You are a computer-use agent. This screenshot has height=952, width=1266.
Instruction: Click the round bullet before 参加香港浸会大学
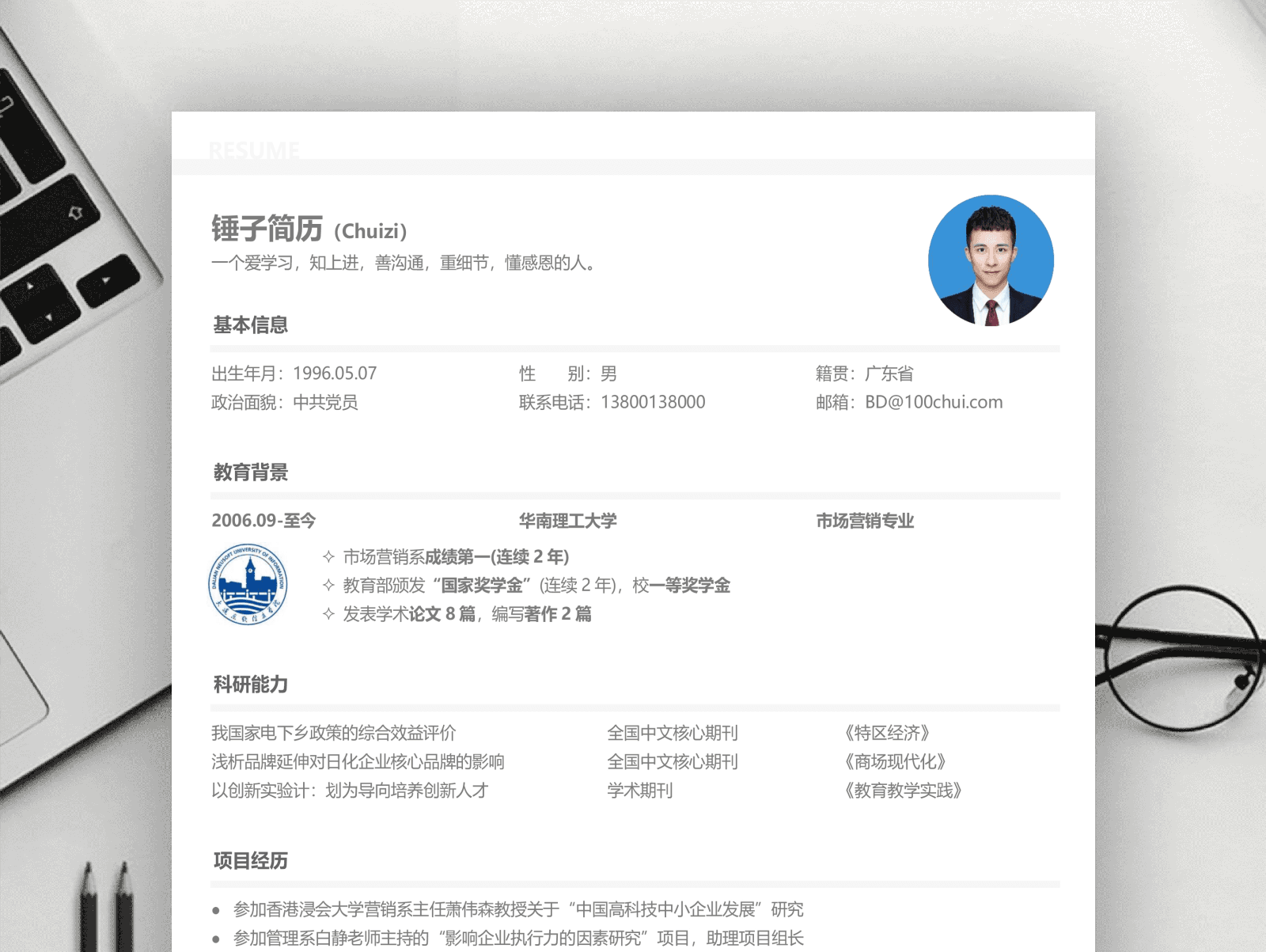(x=216, y=911)
